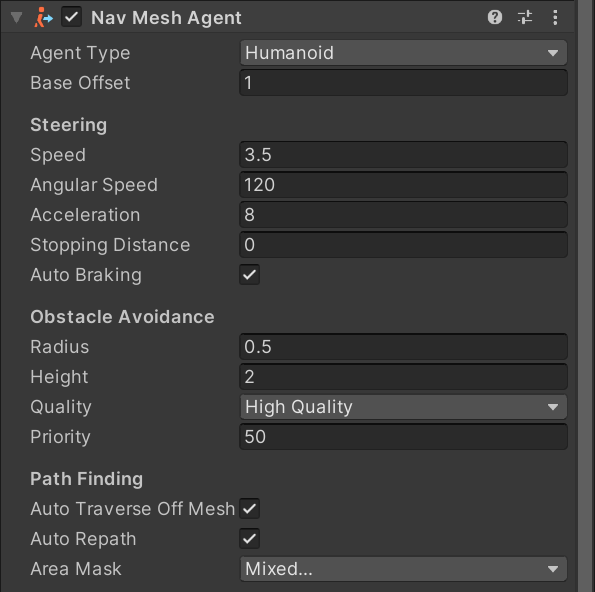Click the Acceleration value field
595x592 pixels.
[403, 215]
